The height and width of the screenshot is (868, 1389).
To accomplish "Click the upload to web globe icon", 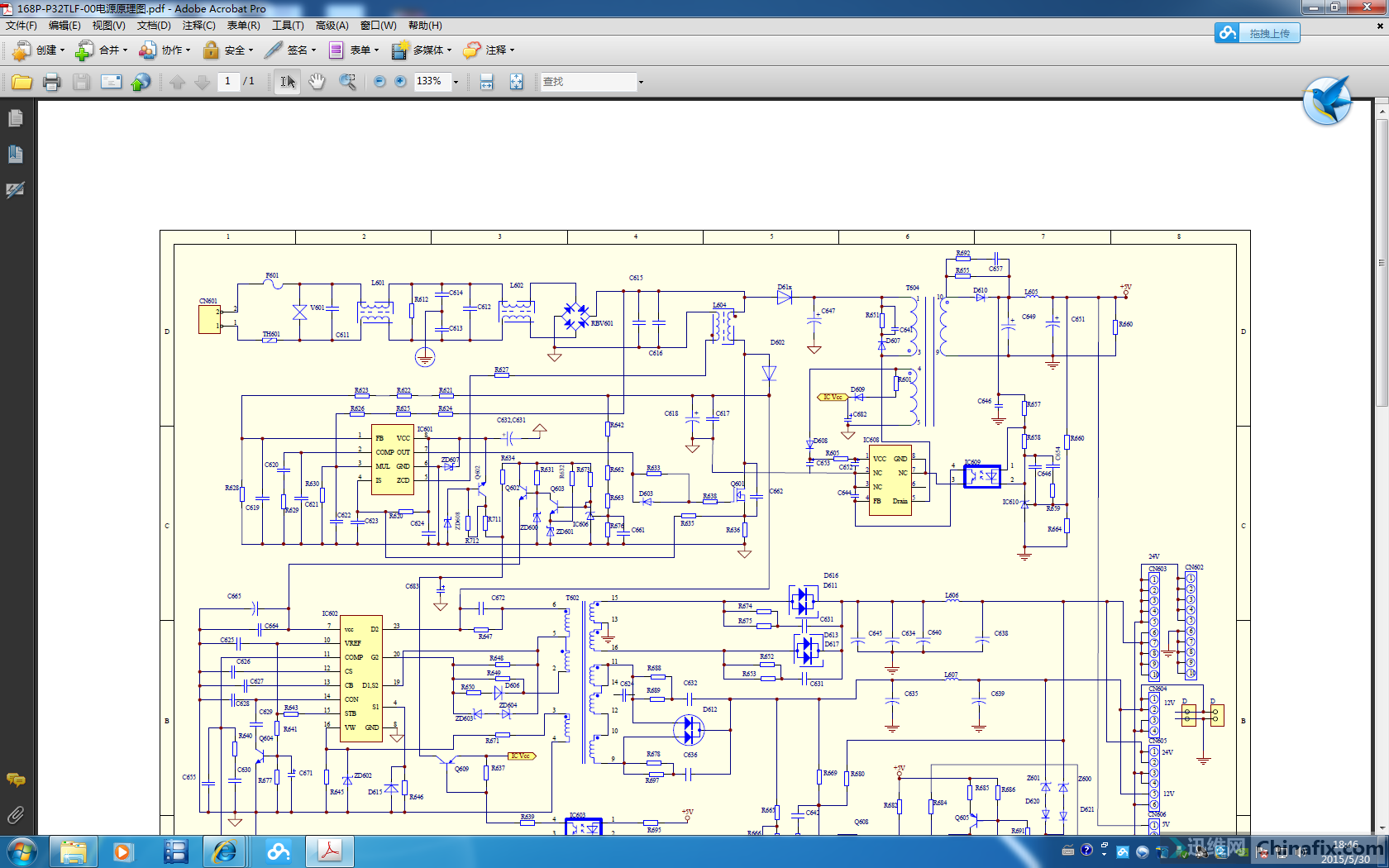I will coord(141,82).
